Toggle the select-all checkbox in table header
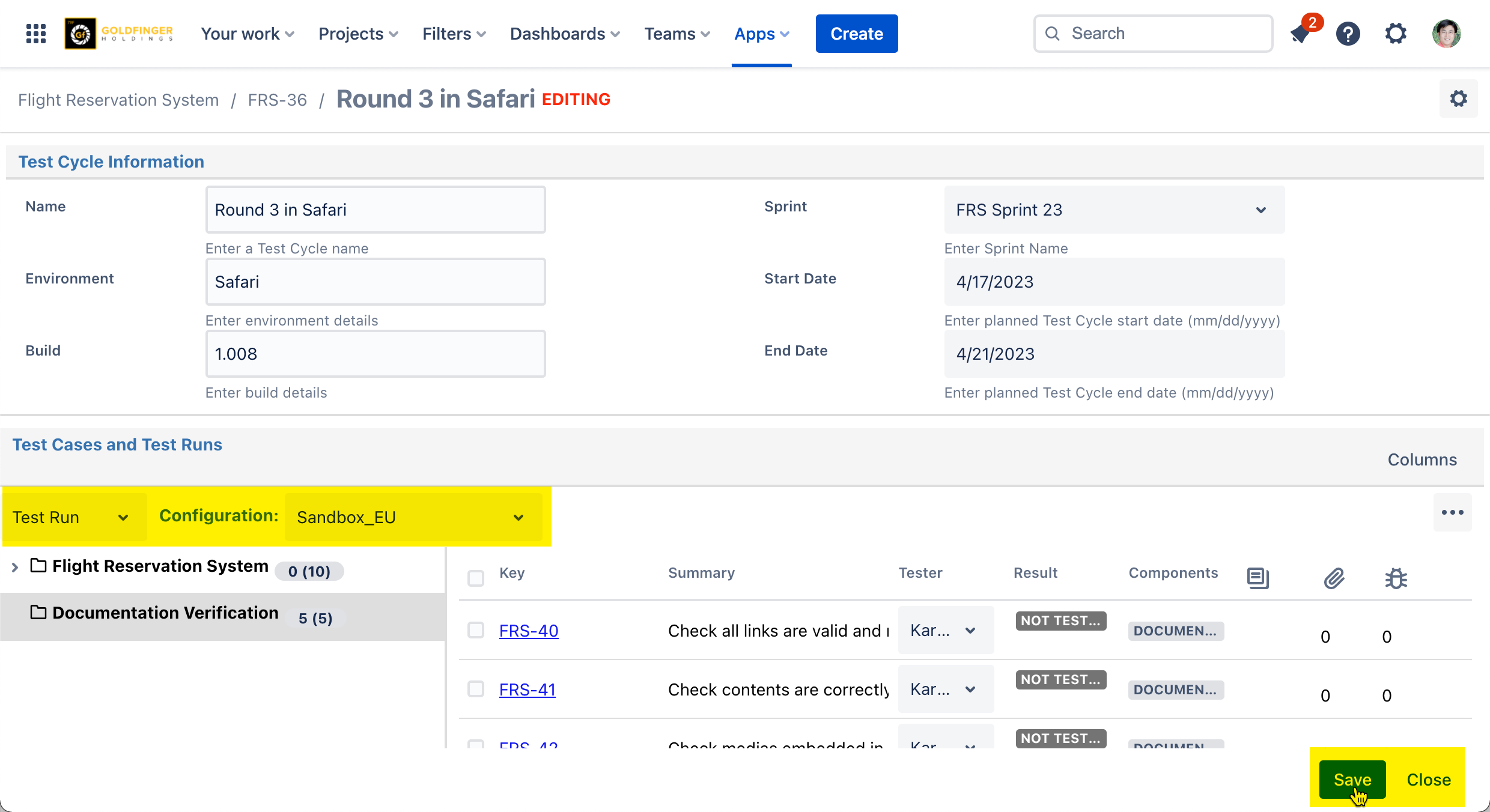1490x812 pixels. pos(476,578)
